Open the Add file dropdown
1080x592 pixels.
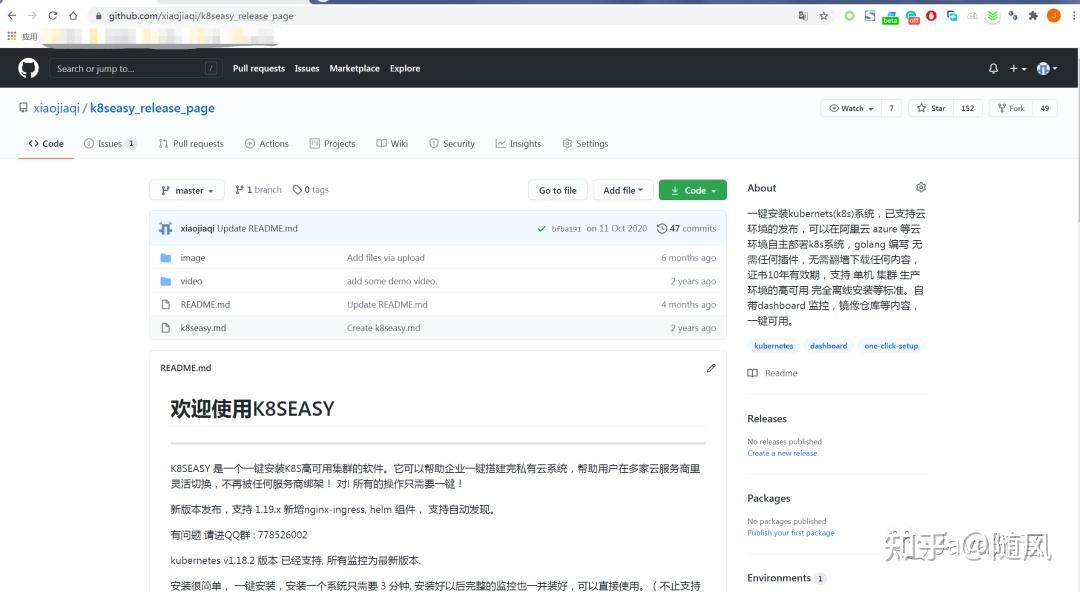623,190
